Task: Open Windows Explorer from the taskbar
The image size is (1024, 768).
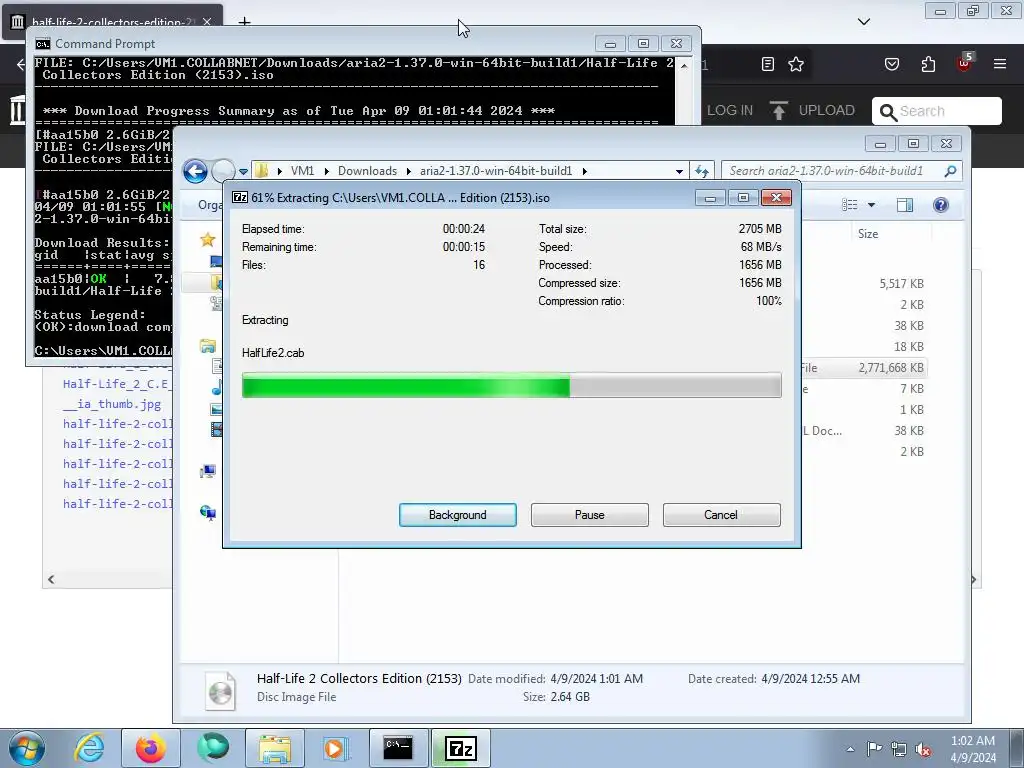Action: point(275,748)
